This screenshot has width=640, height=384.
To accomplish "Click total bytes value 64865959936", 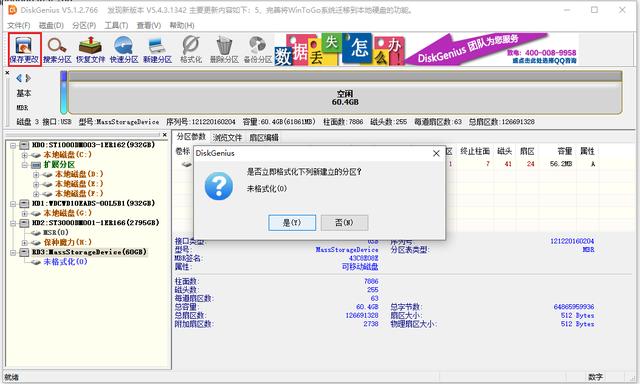I will pyautogui.click(x=574, y=307).
